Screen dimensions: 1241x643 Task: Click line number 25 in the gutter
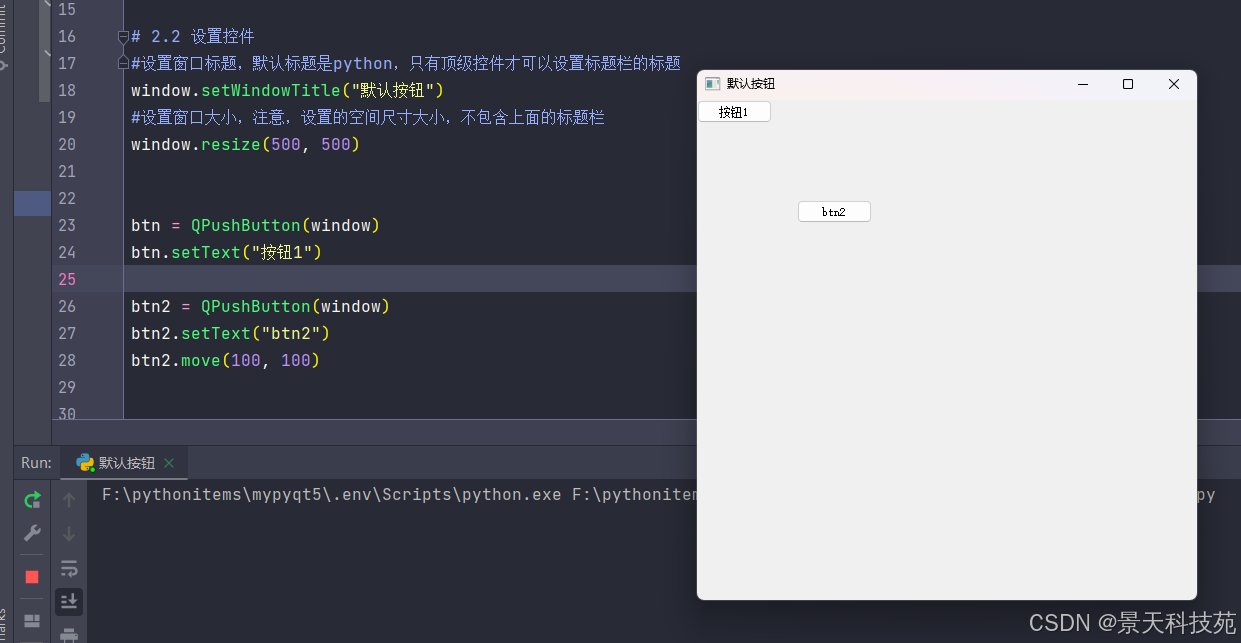pyautogui.click(x=66, y=279)
